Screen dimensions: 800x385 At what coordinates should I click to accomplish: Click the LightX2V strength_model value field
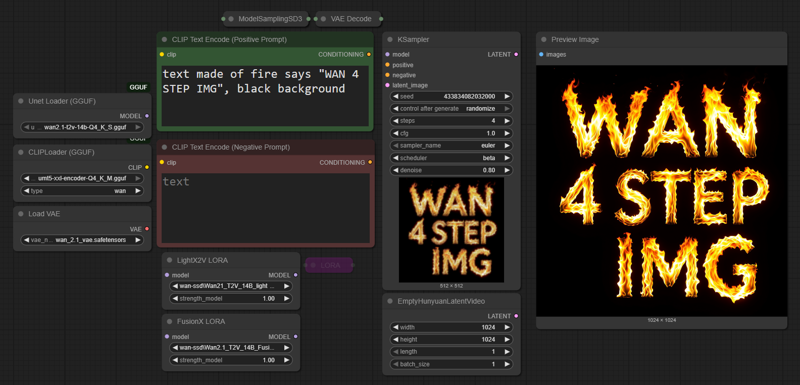pyautogui.click(x=231, y=298)
